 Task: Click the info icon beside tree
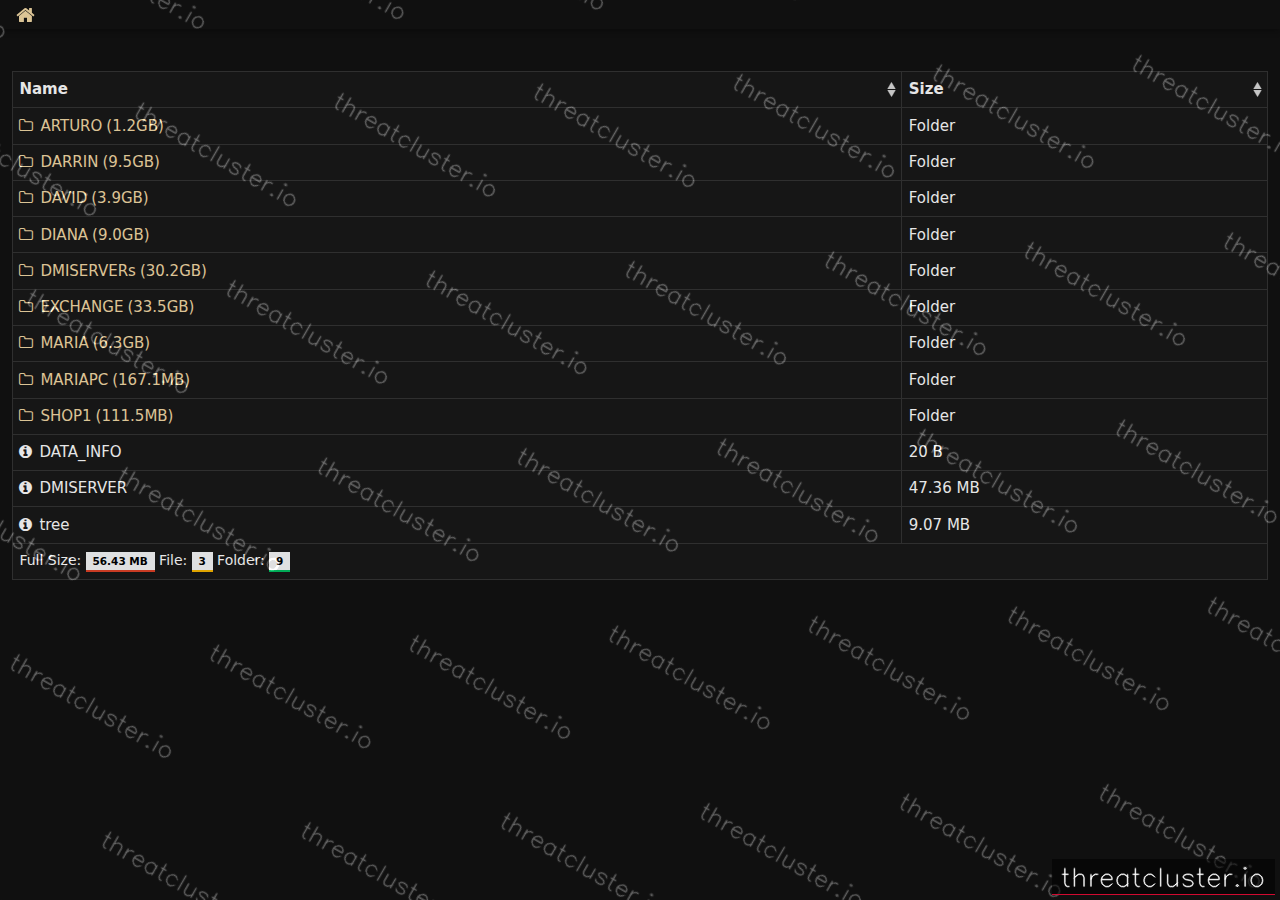click(x=26, y=524)
